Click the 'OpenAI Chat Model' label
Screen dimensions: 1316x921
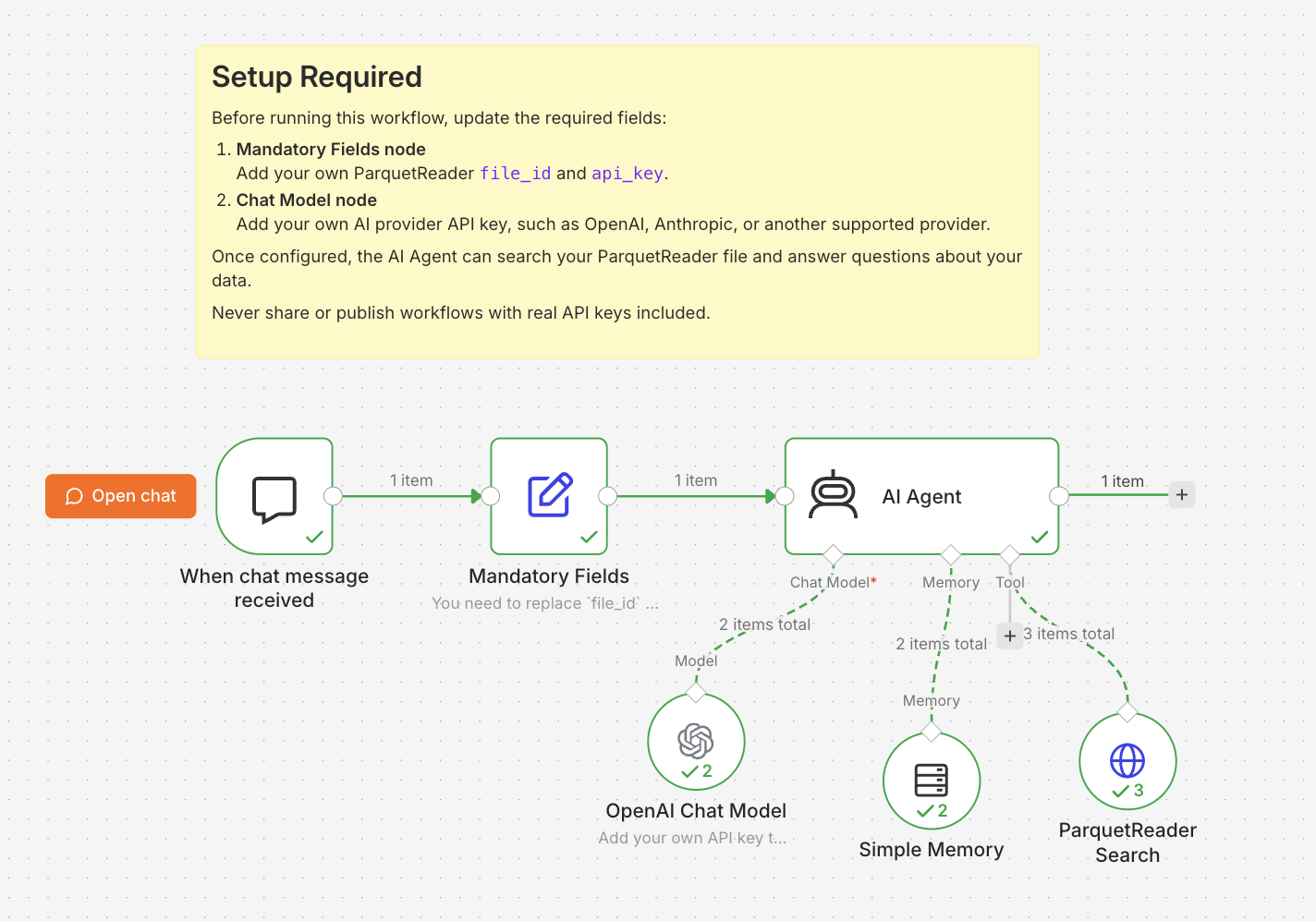(696, 811)
